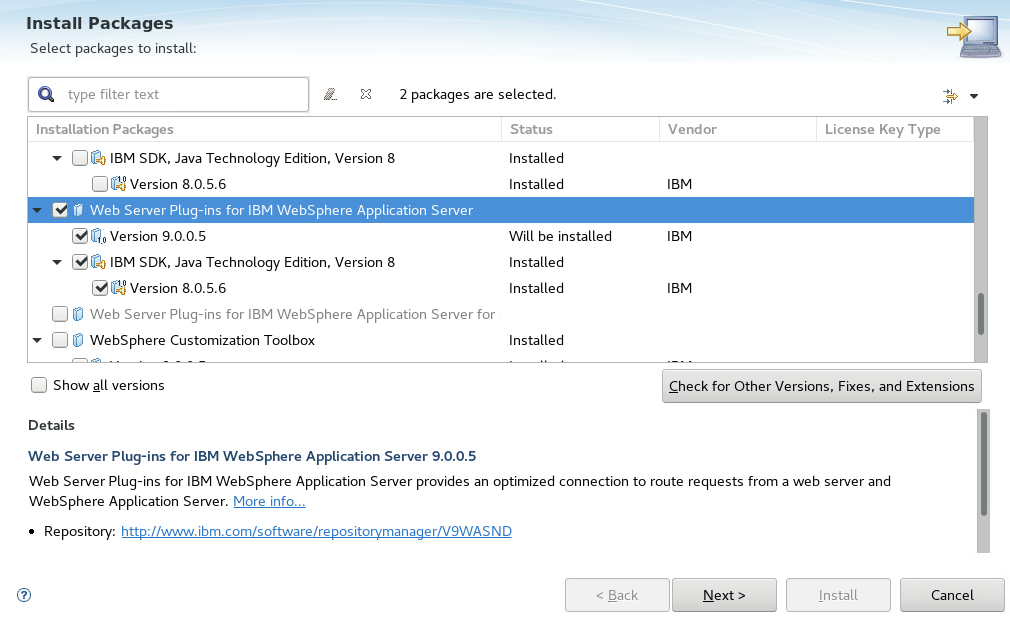Screen dimensions: 1010x629
Task: Select the Version 9.0.0.5 row label
Action: (158, 236)
